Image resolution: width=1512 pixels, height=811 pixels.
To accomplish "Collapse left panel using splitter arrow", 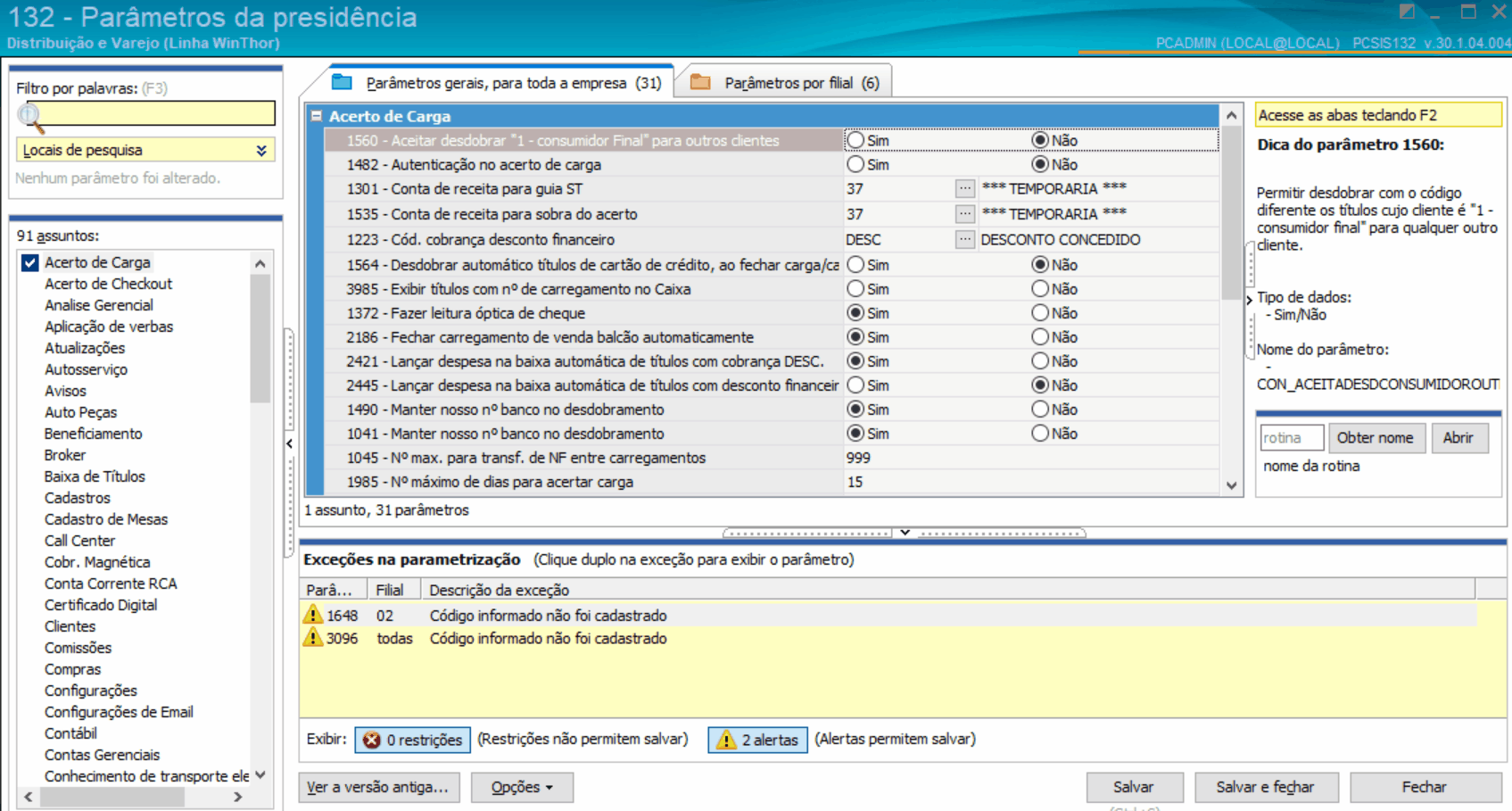I will [x=290, y=443].
